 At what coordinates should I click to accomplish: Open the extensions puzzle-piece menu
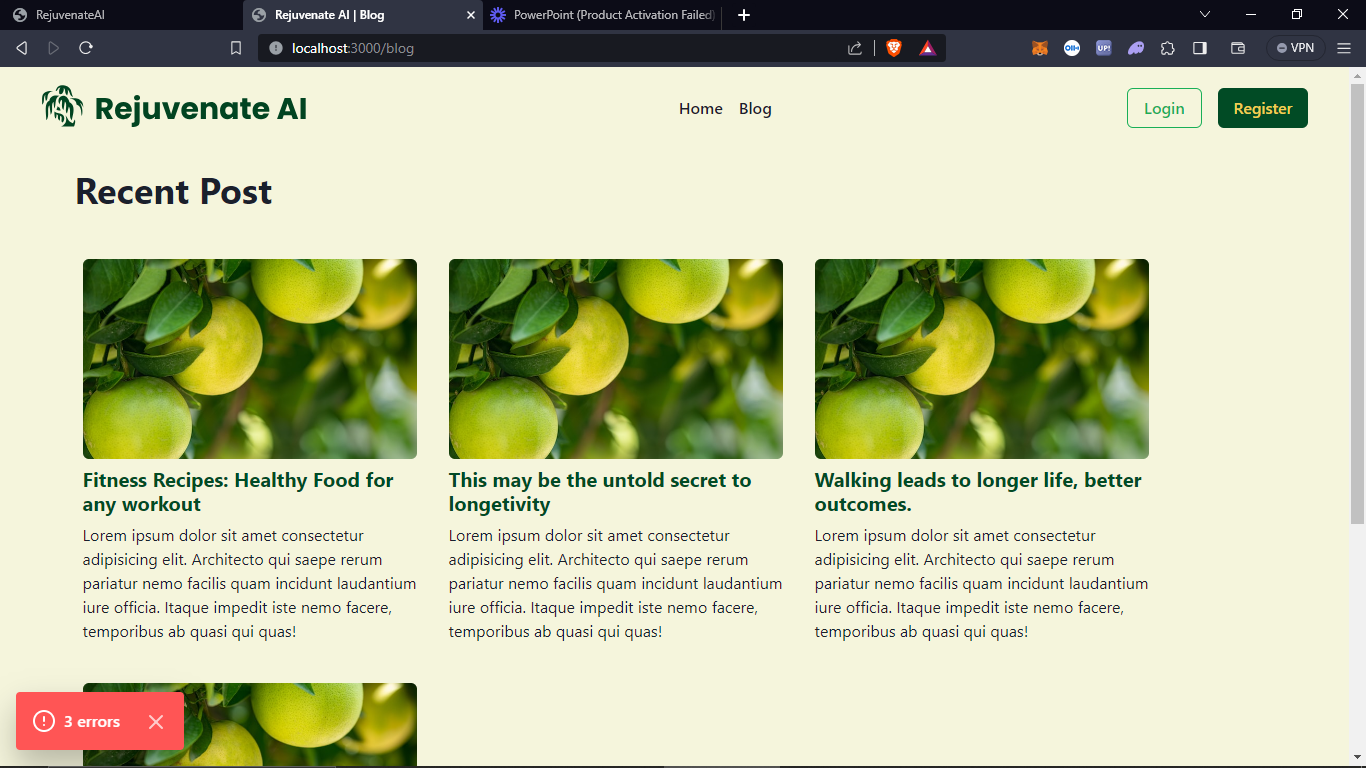click(1167, 48)
